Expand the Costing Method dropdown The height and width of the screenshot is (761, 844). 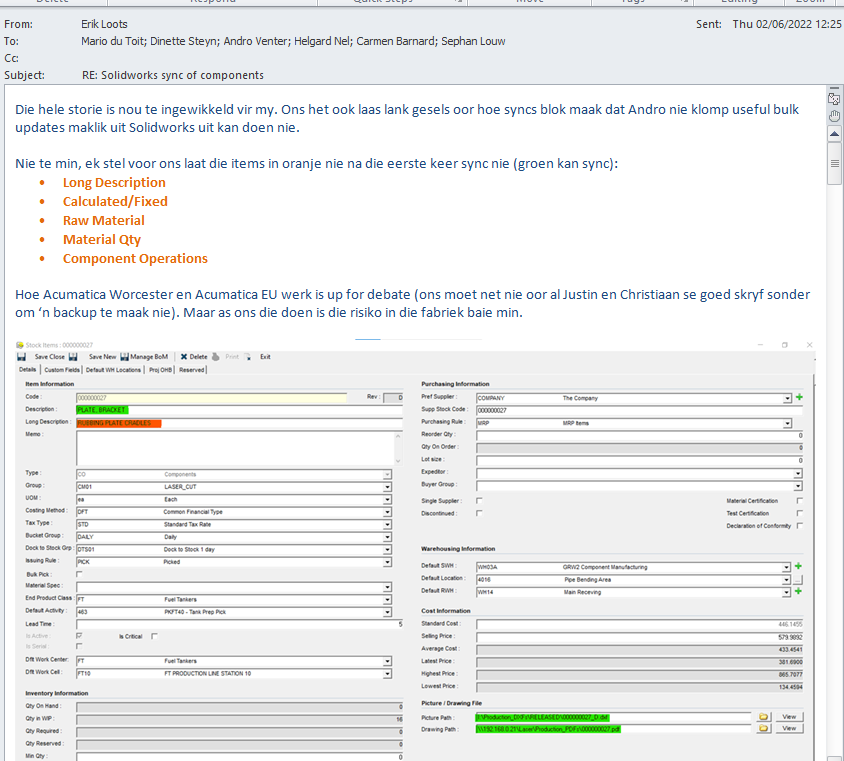[x=387, y=511]
